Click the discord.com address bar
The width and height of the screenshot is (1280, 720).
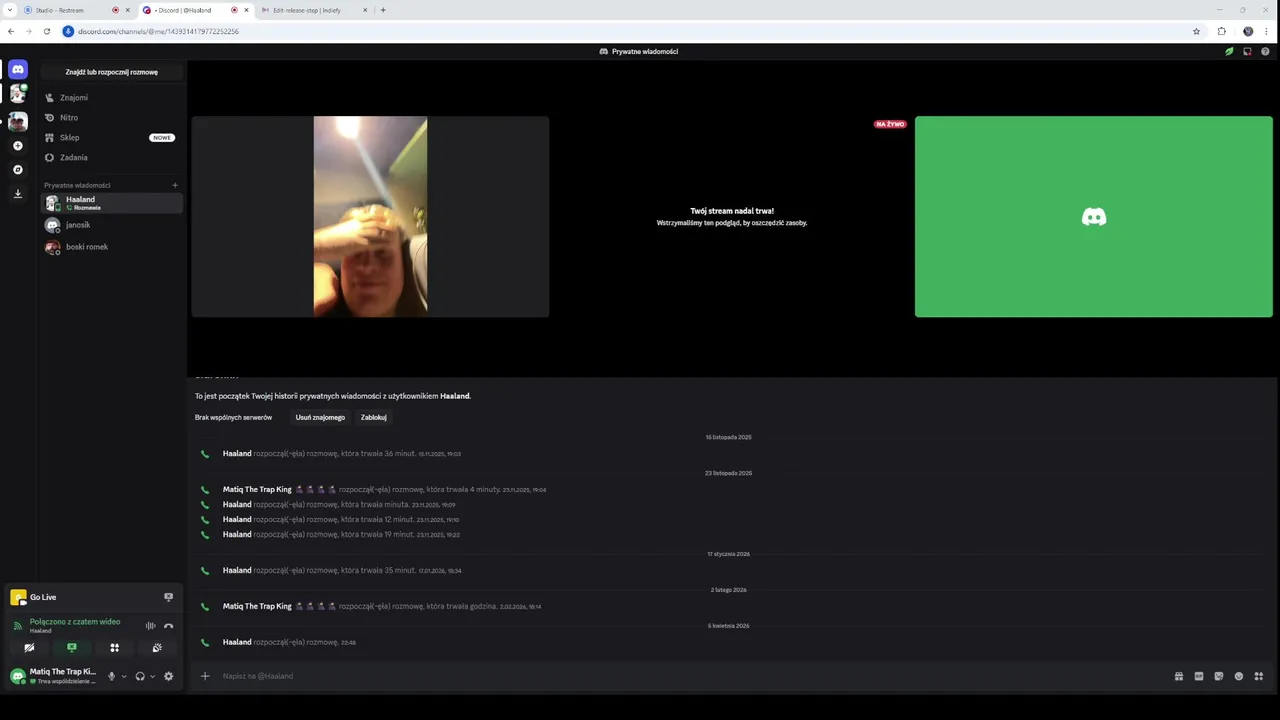pos(632,31)
